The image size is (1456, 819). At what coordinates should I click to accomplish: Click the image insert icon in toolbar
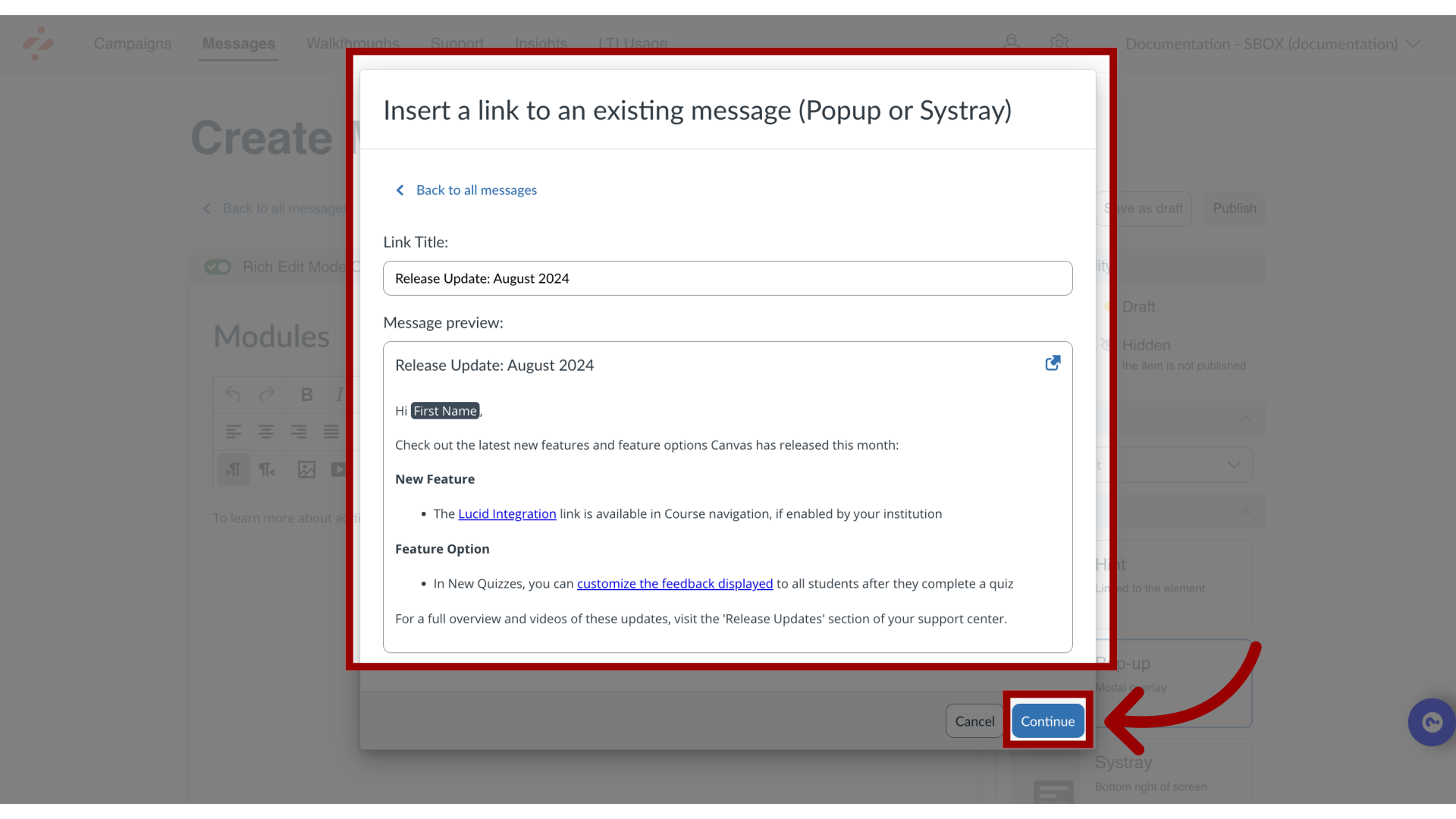click(307, 469)
